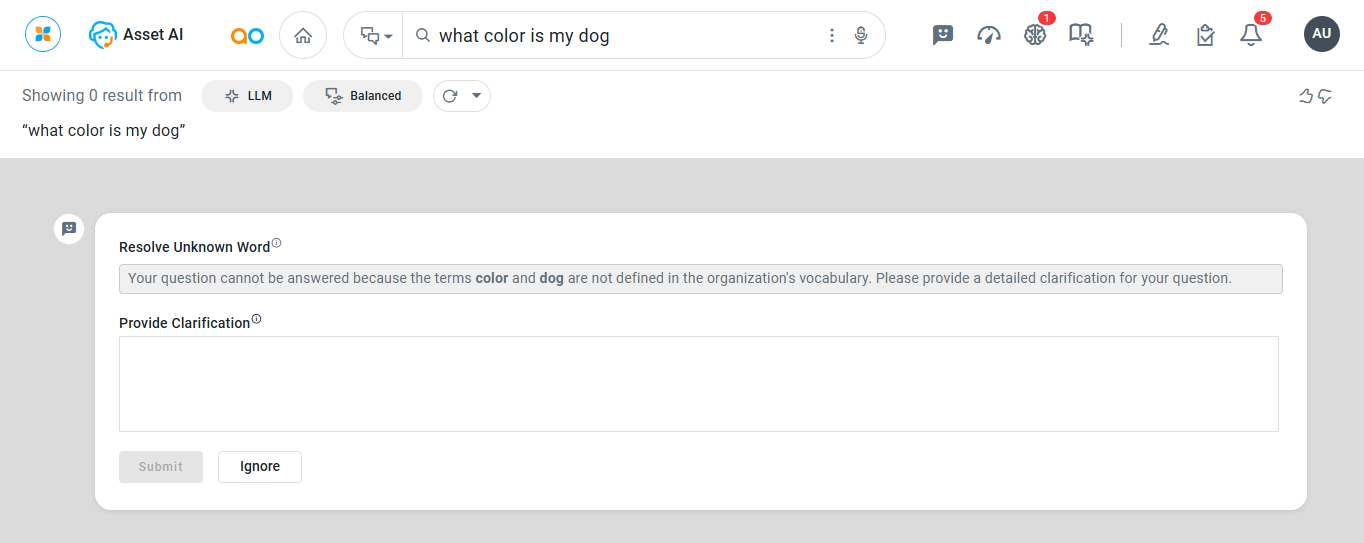Click the pen signature icon
The image size is (1364, 543).
1159,35
